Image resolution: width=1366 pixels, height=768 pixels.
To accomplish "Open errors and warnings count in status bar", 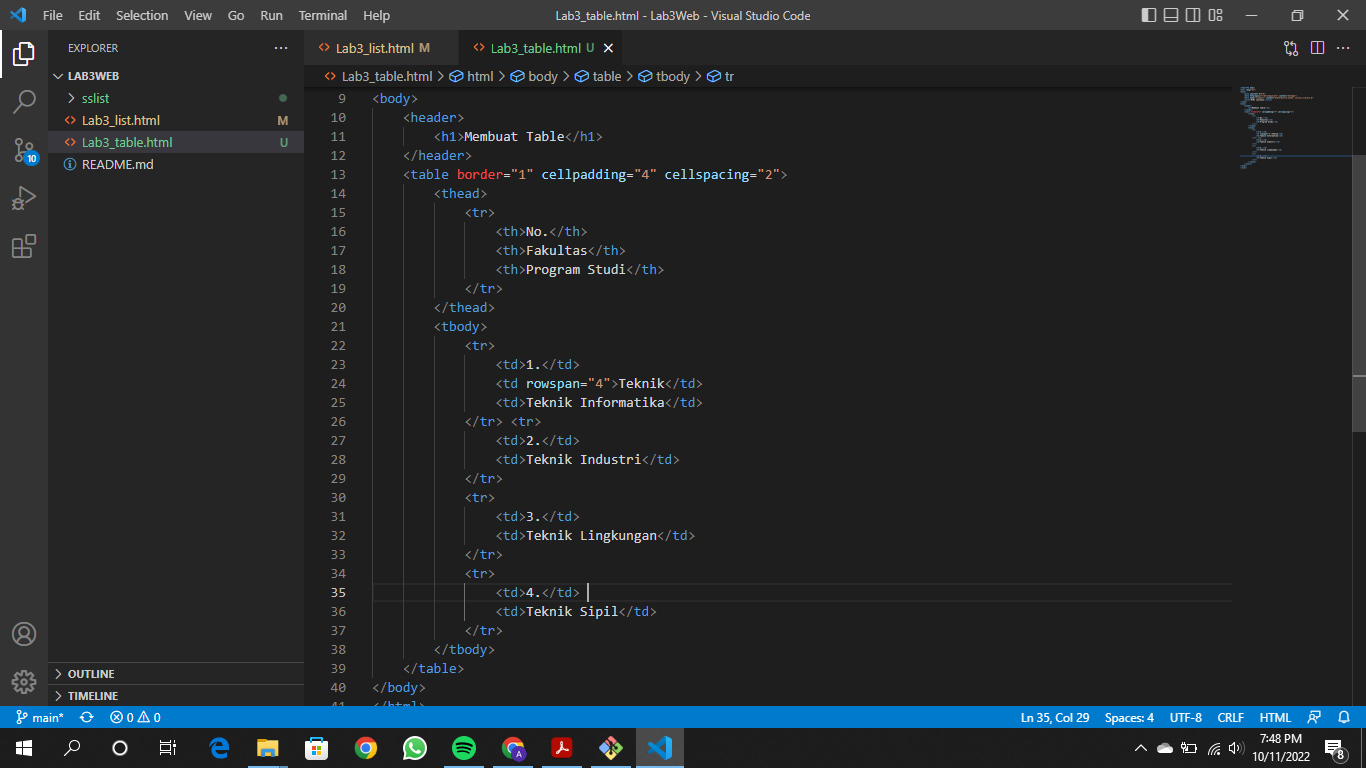I will point(135,717).
